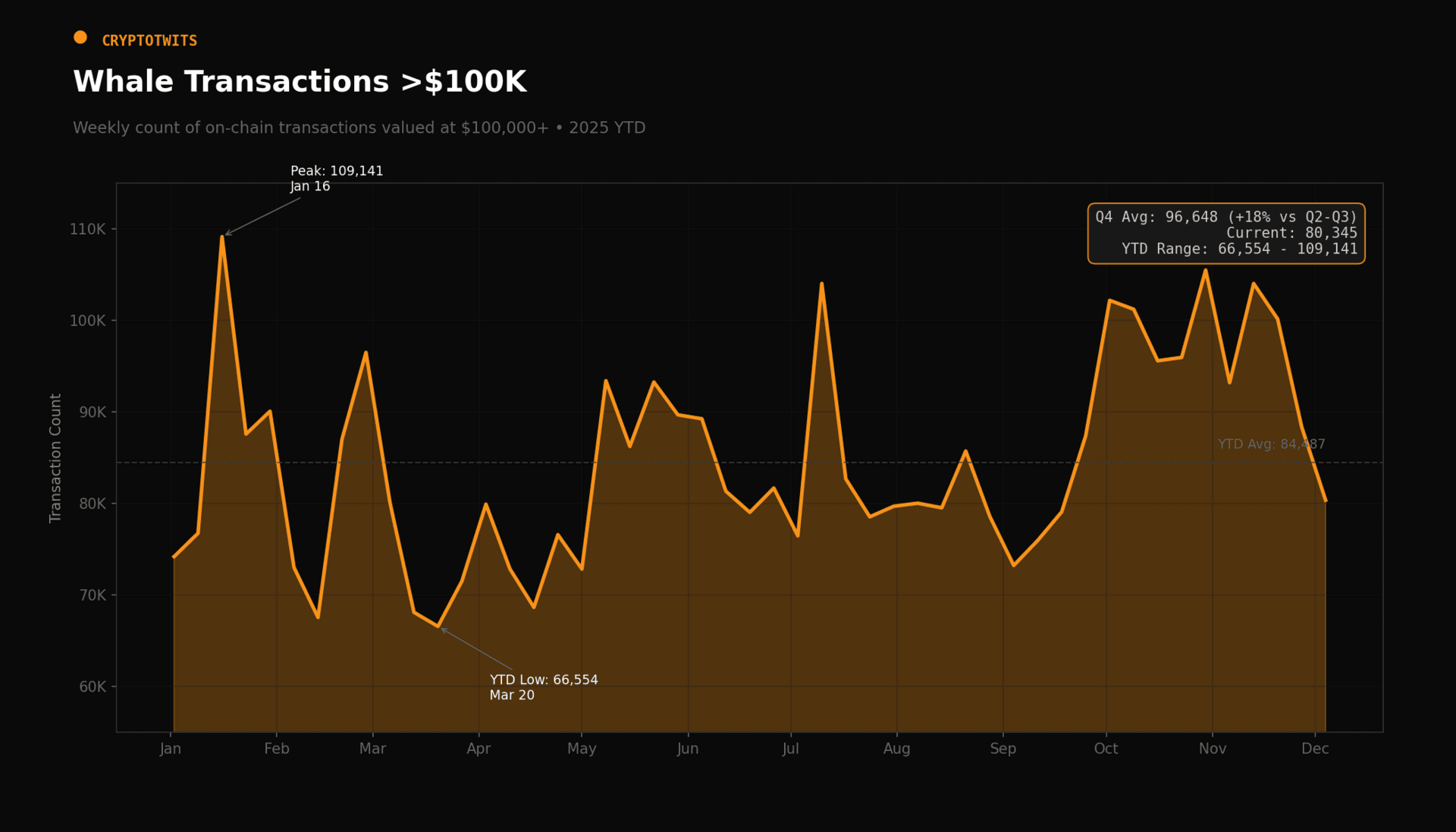
Task: Click the orange CryptoTwits logo dot
Action: point(80,37)
